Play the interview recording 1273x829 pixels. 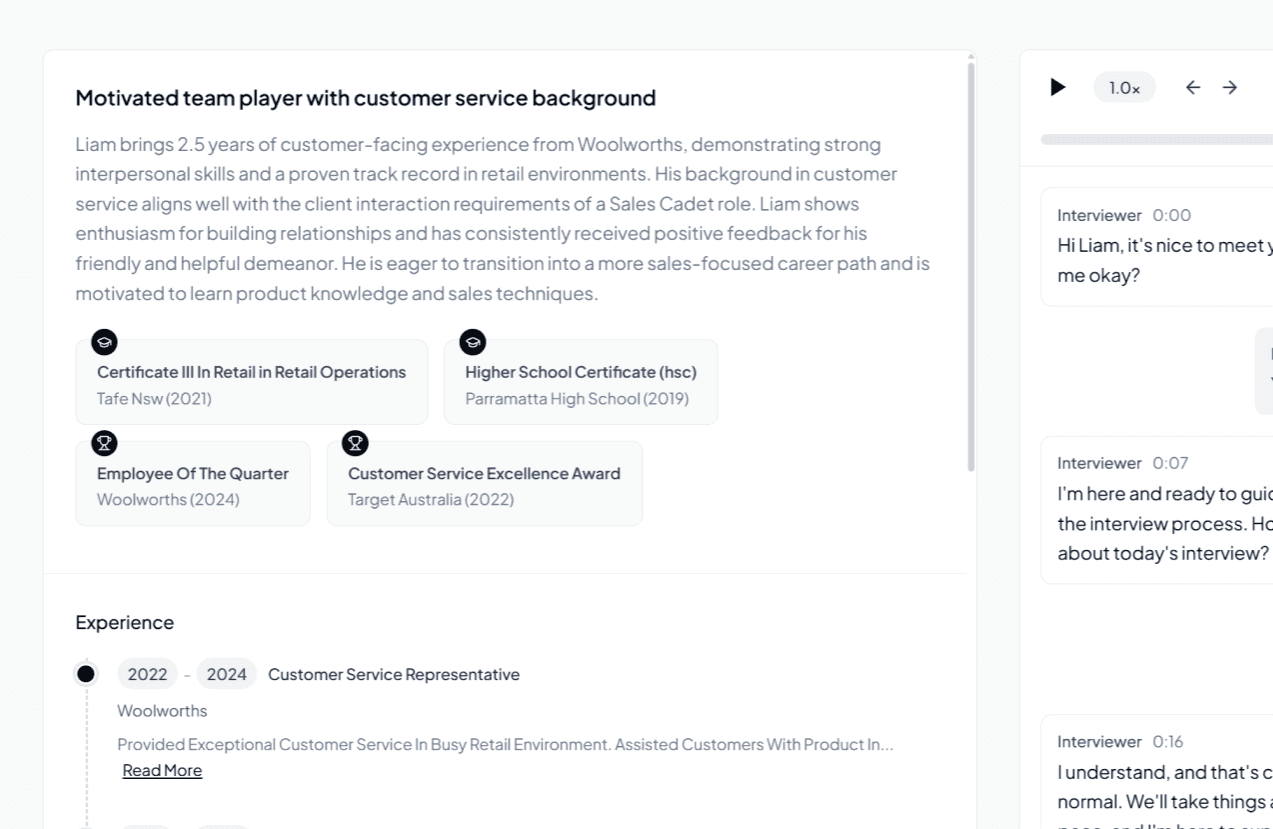point(1058,87)
